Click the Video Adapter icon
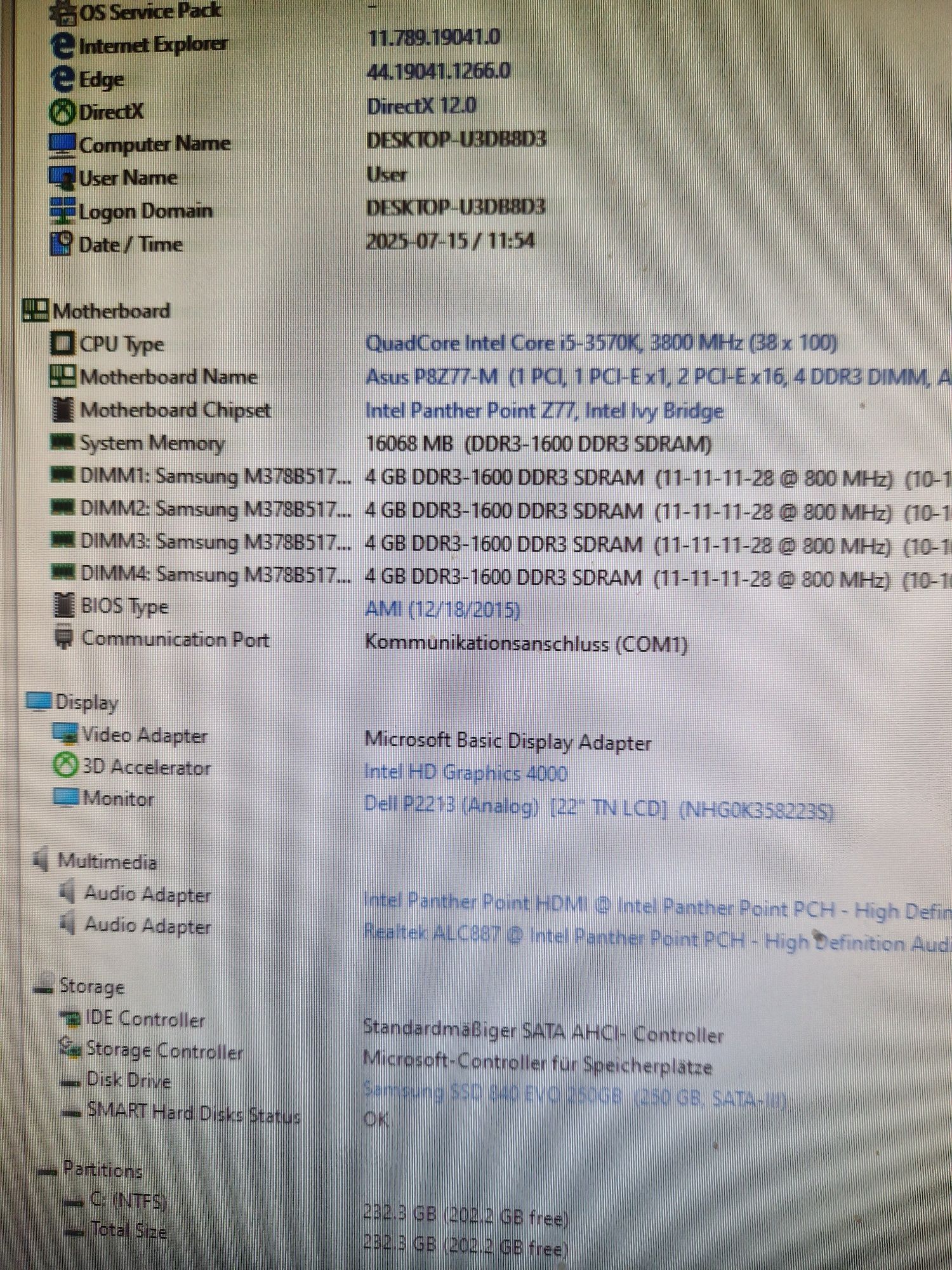952x1270 pixels. click(x=65, y=733)
